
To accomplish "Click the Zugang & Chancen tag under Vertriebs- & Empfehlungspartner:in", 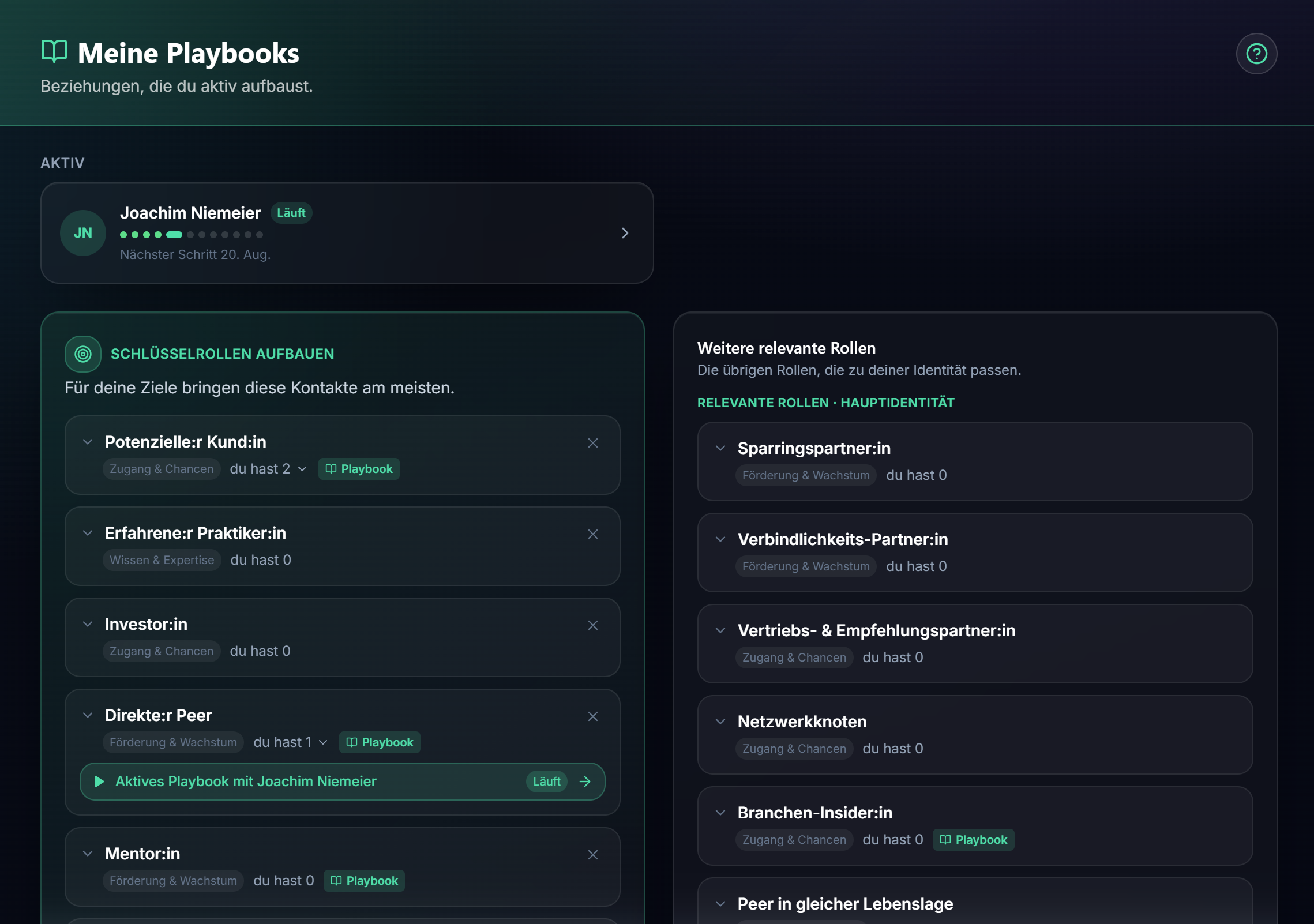I will click(x=794, y=658).
